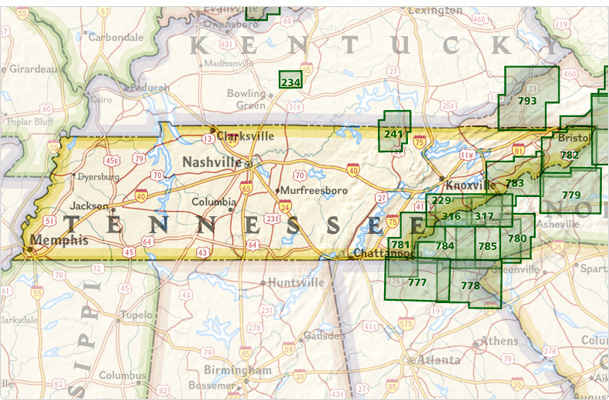Choose map region 783
The height and width of the screenshot is (400, 609).
click(x=515, y=183)
